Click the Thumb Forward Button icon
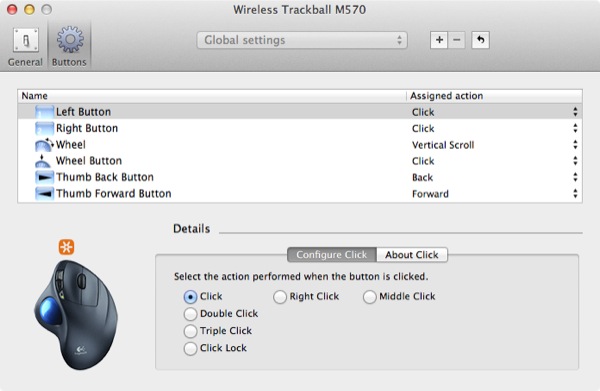600x391 pixels. pyautogui.click(x=44, y=194)
